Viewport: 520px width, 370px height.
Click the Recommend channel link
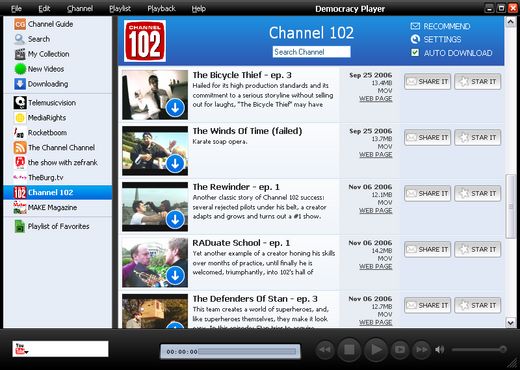click(440, 26)
